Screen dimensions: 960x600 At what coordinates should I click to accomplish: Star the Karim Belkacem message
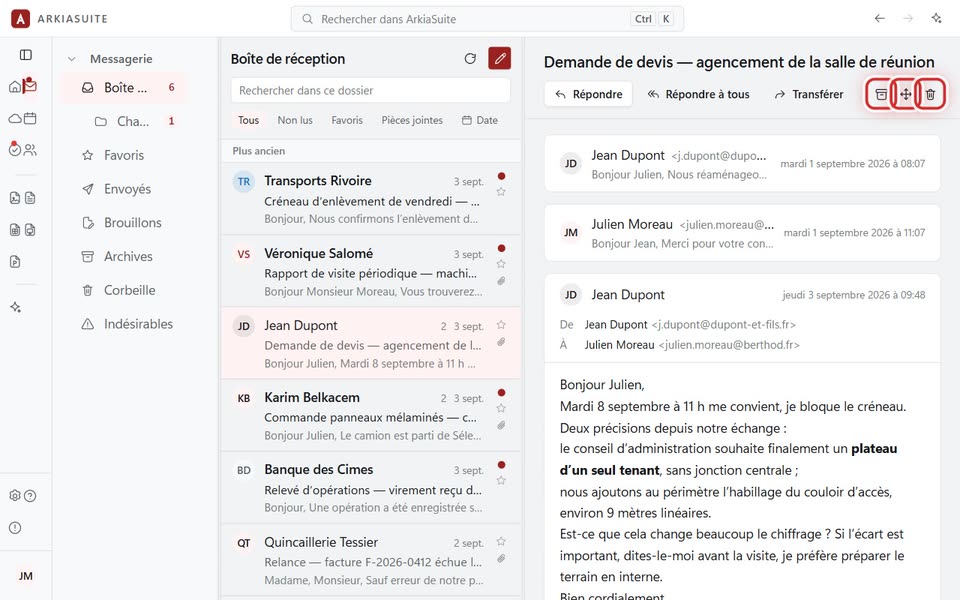click(x=501, y=408)
